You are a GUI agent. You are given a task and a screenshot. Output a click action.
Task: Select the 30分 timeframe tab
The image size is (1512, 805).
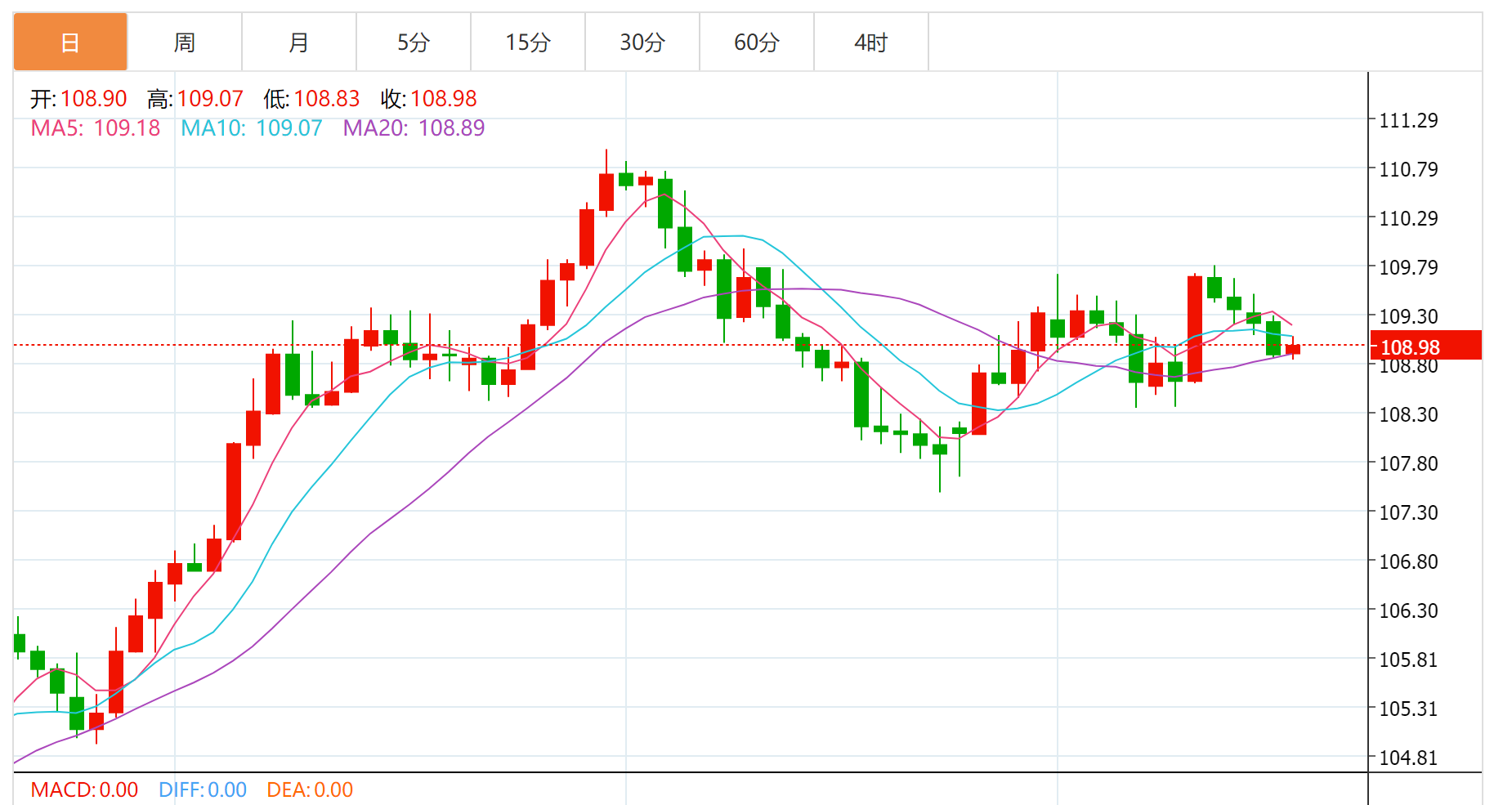(x=642, y=42)
